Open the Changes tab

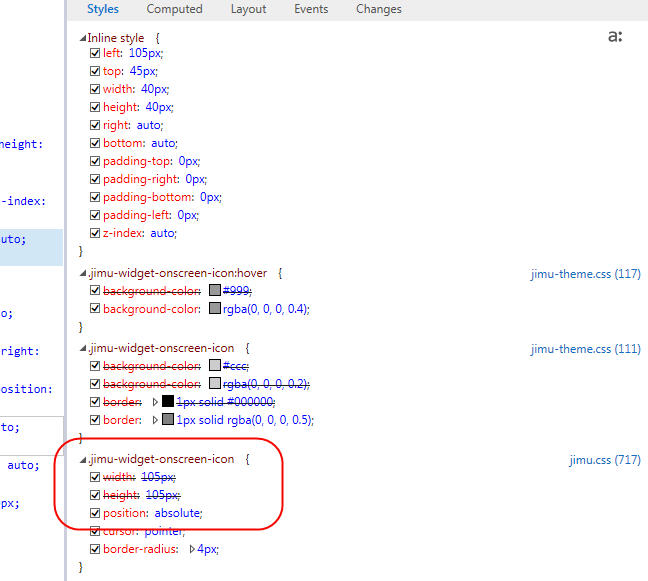tap(379, 9)
